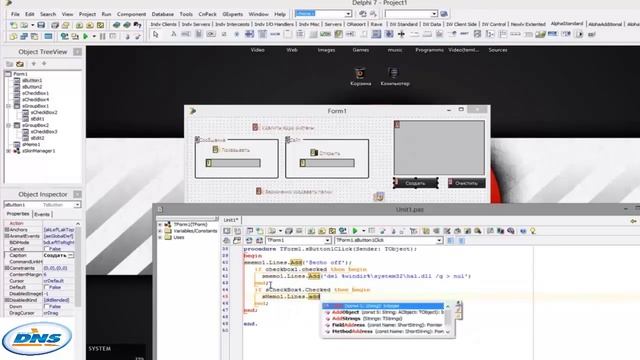Click the printer icon left of the TForm1 combo
The width and height of the screenshot is (640, 360).
click(227, 240)
